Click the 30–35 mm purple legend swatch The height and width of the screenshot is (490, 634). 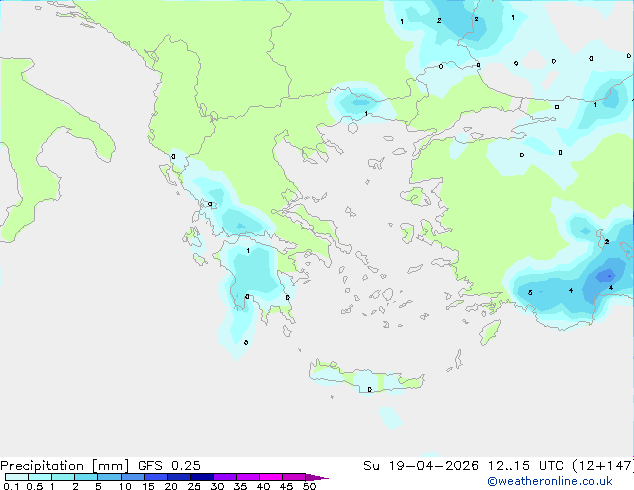[x=225, y=477]
